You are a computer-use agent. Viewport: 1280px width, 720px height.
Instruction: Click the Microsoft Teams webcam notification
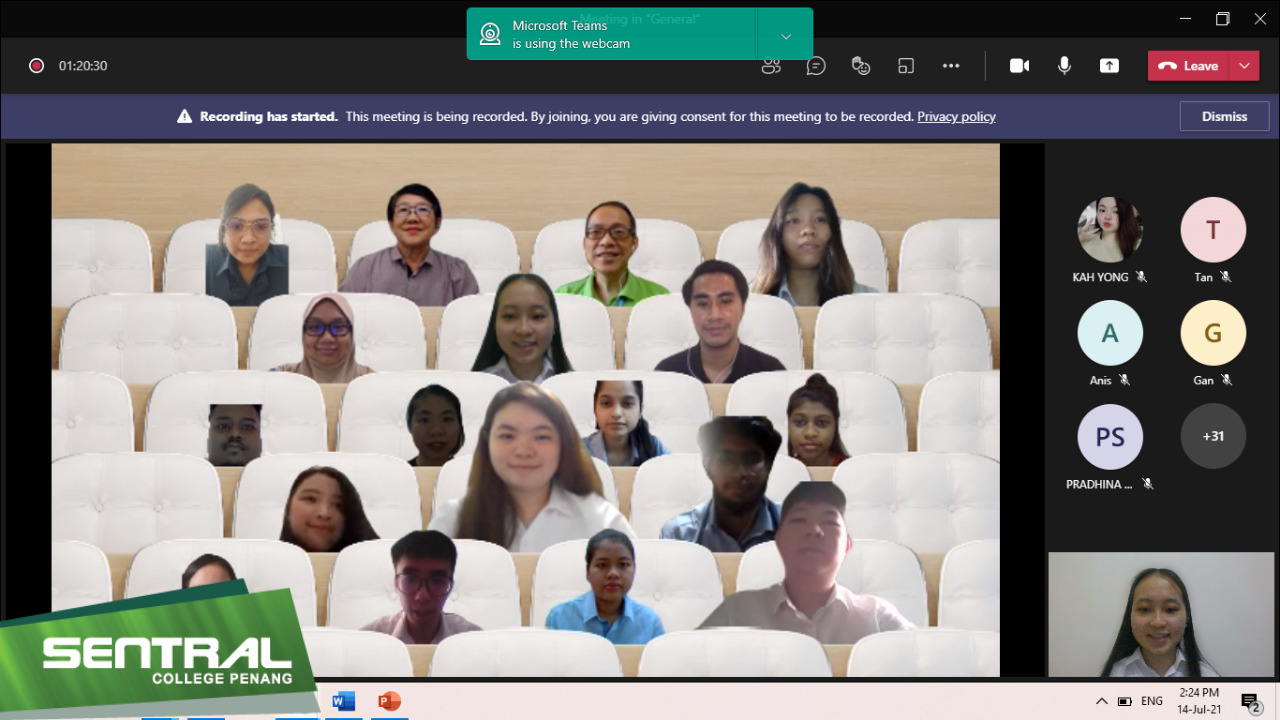pyautogui.click(x=612, y=34)
